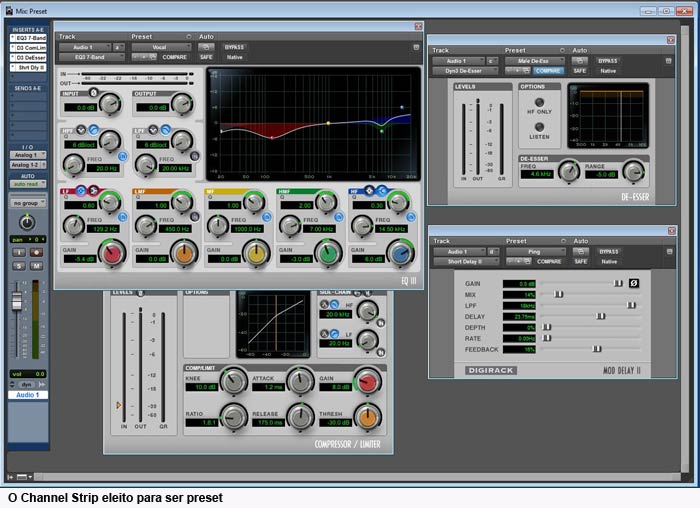
Task: Click the FEEDBACK slider handle in Mod Delay
Action: point(596,349)
